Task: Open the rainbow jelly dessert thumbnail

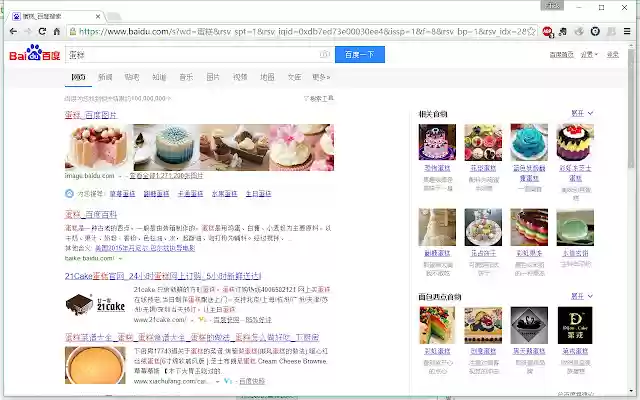Action: click(x=529, y=227)
